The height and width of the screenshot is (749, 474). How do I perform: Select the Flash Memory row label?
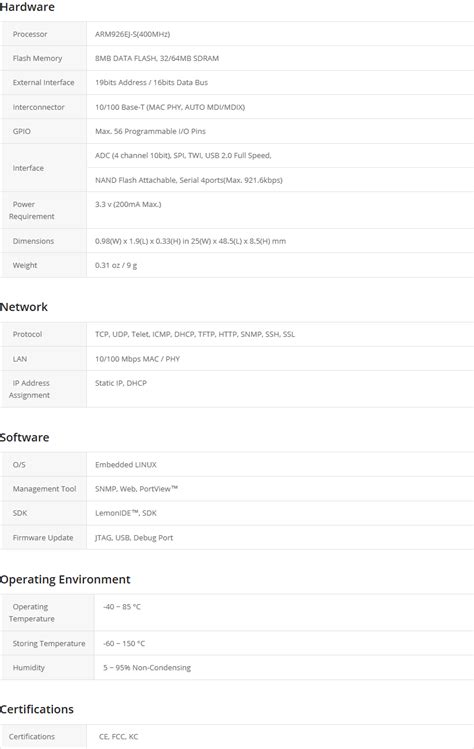(x=37, y=58)
